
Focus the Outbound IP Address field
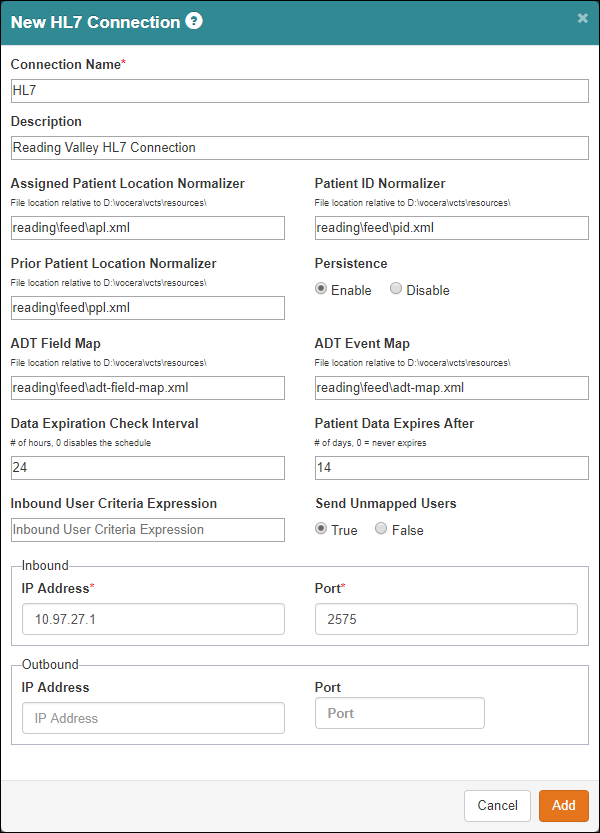[x=153, y=718]
